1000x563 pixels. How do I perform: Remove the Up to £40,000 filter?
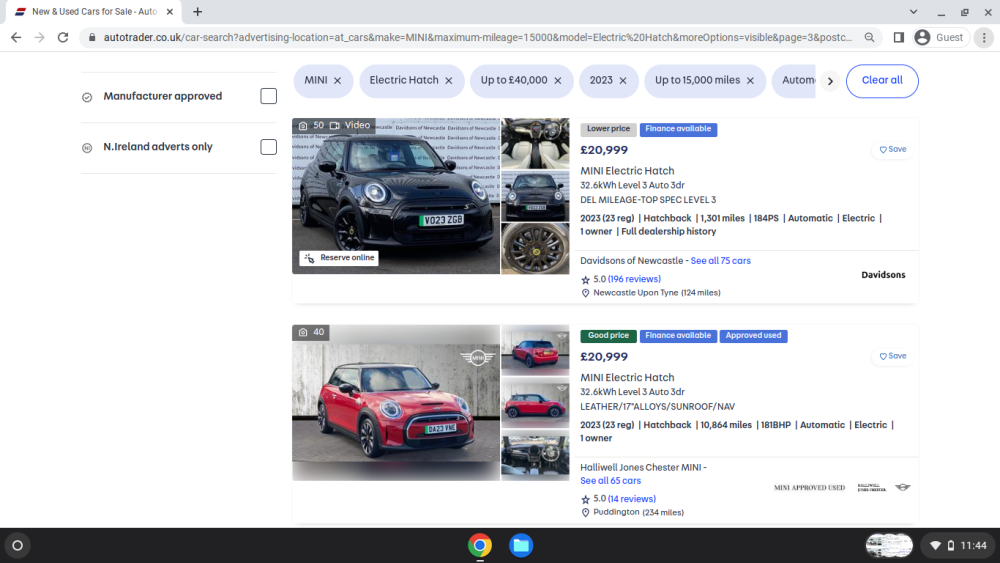point(558,80)
